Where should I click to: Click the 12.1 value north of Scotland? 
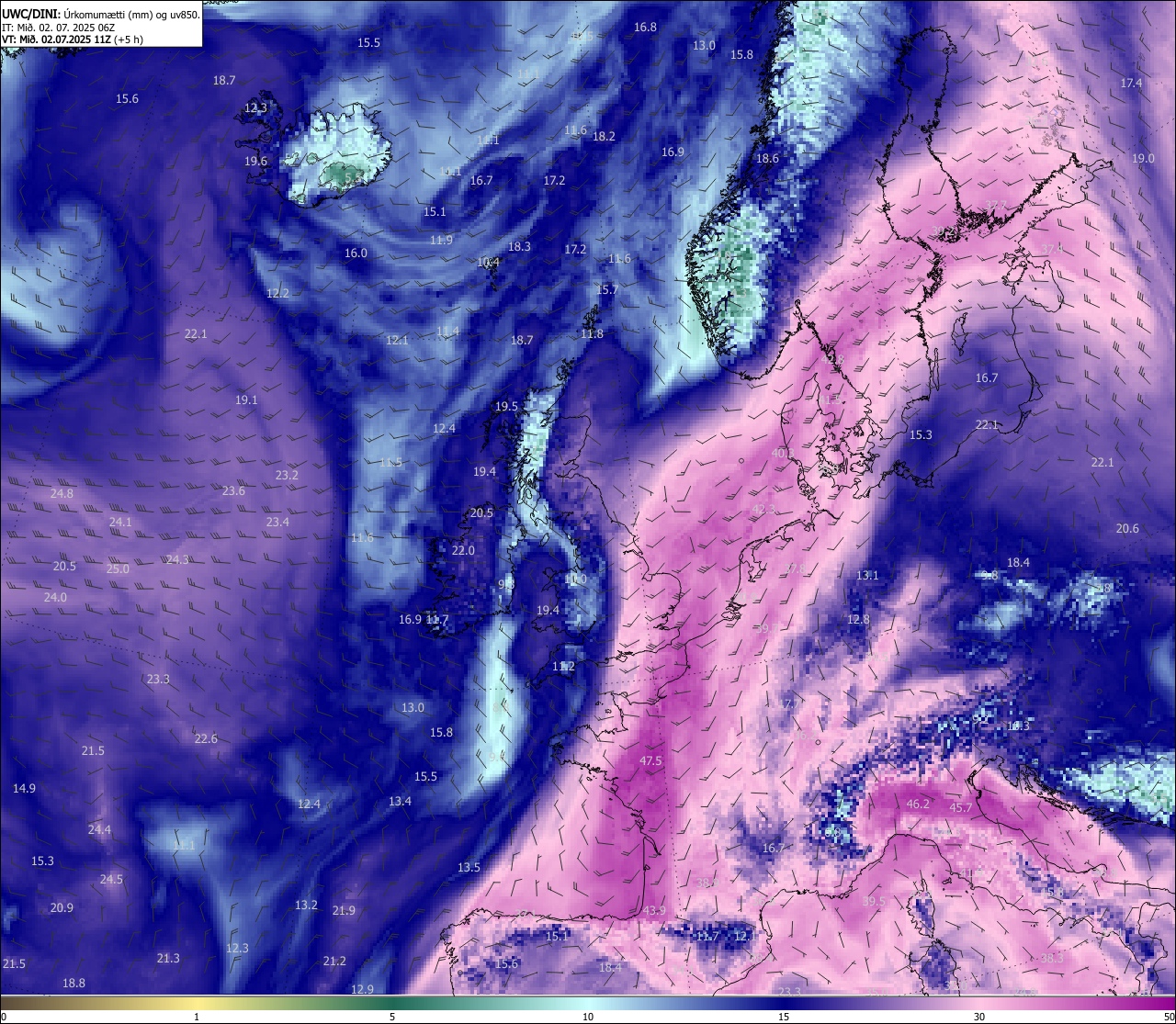tap(397, 341)
